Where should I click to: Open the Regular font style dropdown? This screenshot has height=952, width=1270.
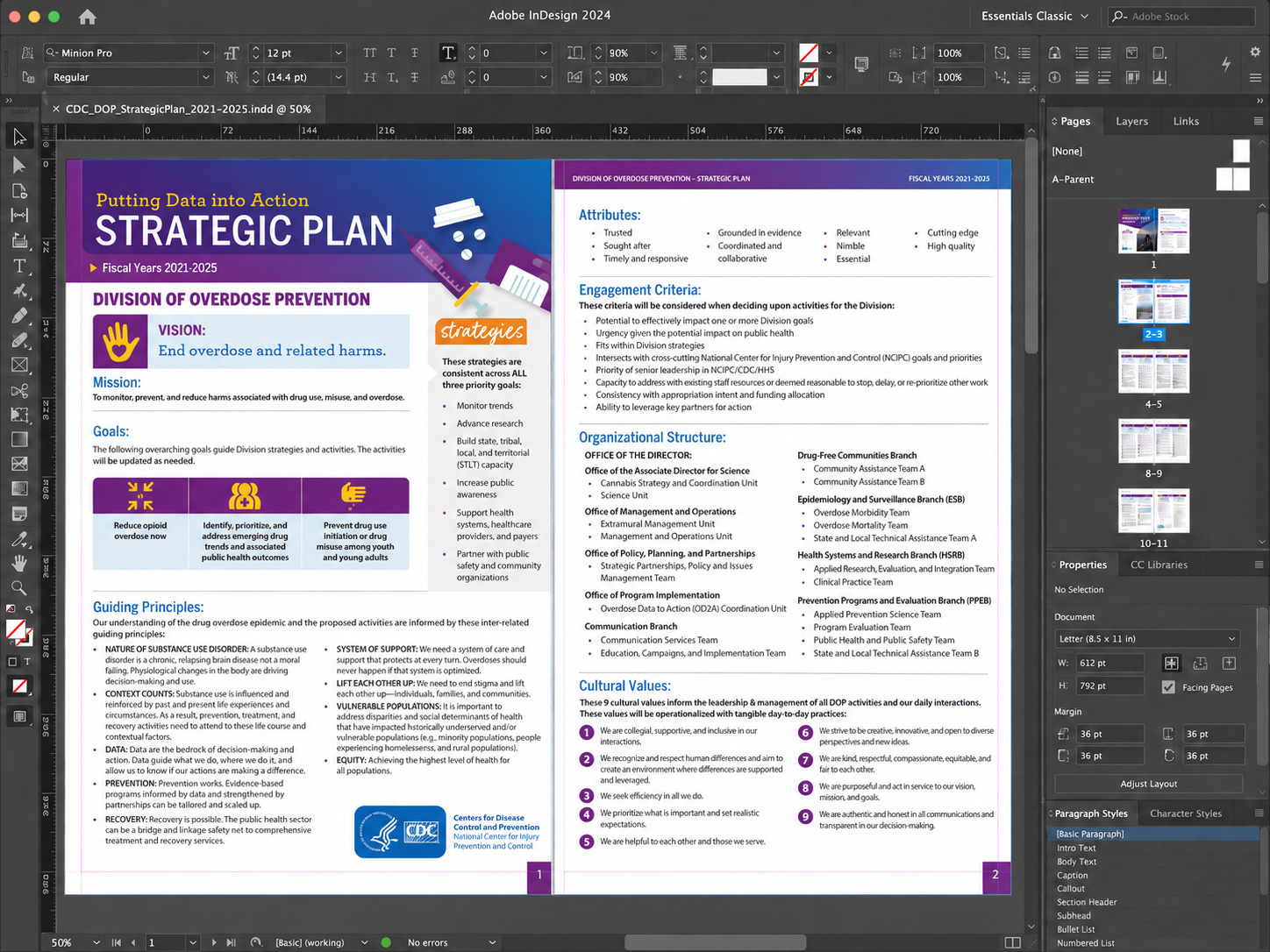click(x=206, y=77)
